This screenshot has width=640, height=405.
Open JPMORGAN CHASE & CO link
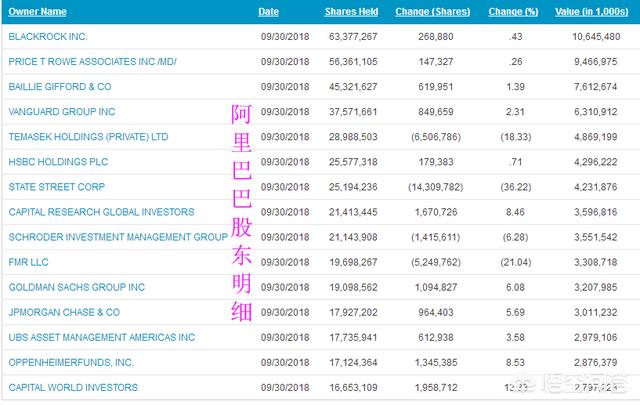(63, 312)
